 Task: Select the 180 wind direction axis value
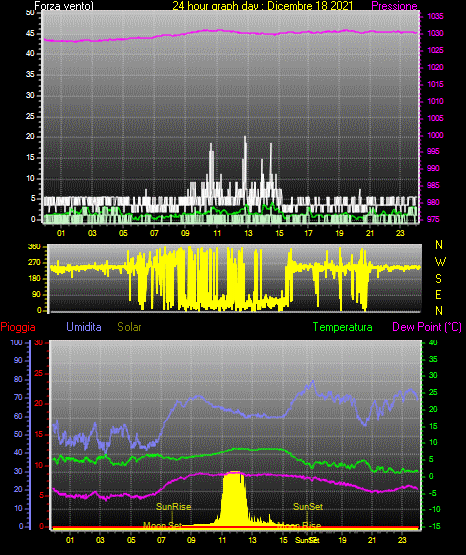click(x=34, y=279)
